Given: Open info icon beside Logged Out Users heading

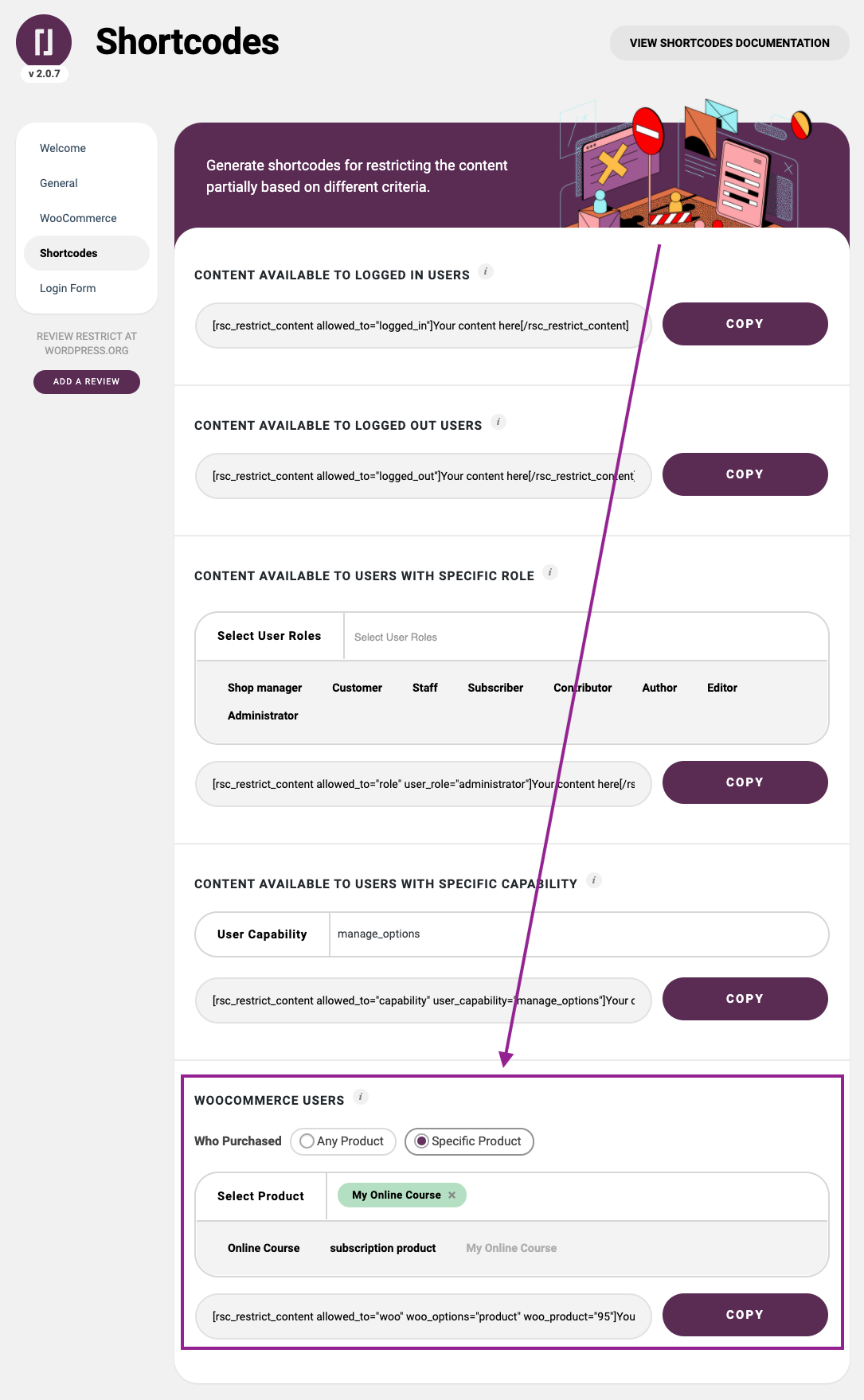Looking at the screenshot, I should coord(498,423).
